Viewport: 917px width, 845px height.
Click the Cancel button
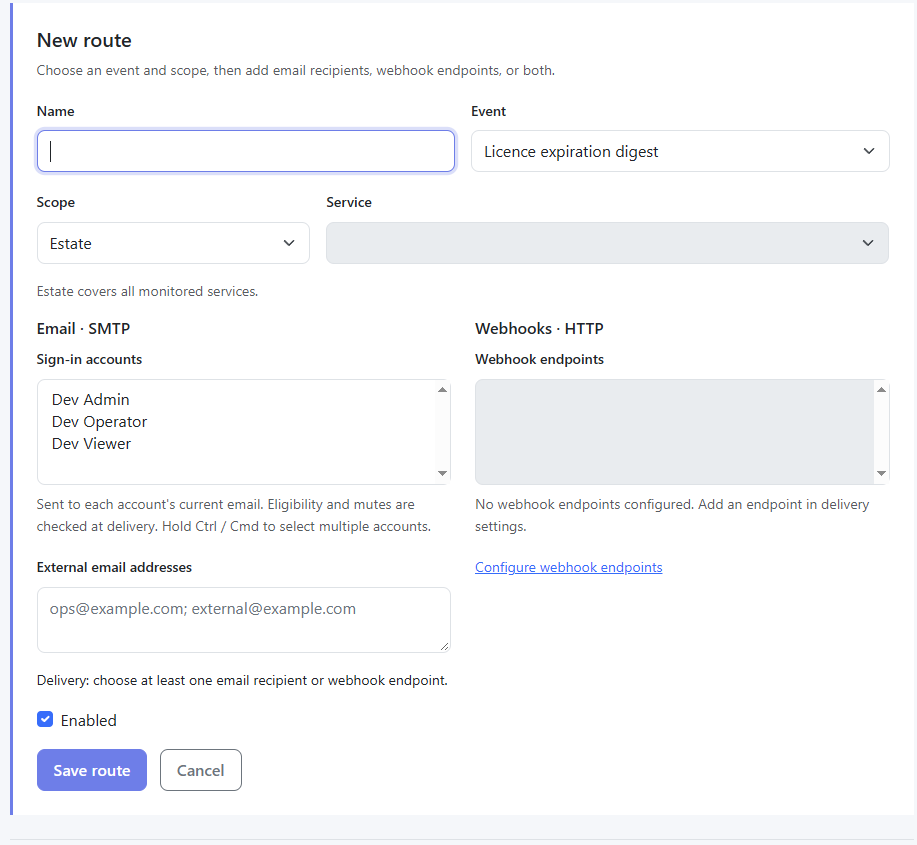coord(201,770)
